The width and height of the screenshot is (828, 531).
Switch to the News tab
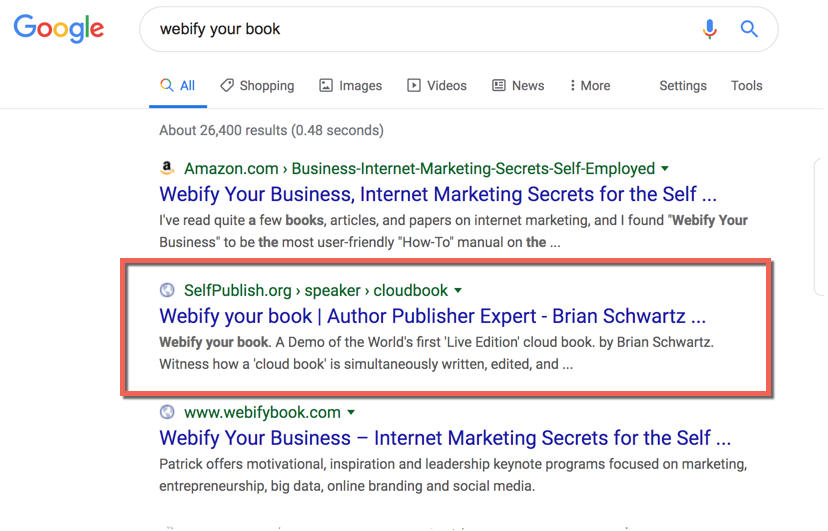(x=518, y=86)
